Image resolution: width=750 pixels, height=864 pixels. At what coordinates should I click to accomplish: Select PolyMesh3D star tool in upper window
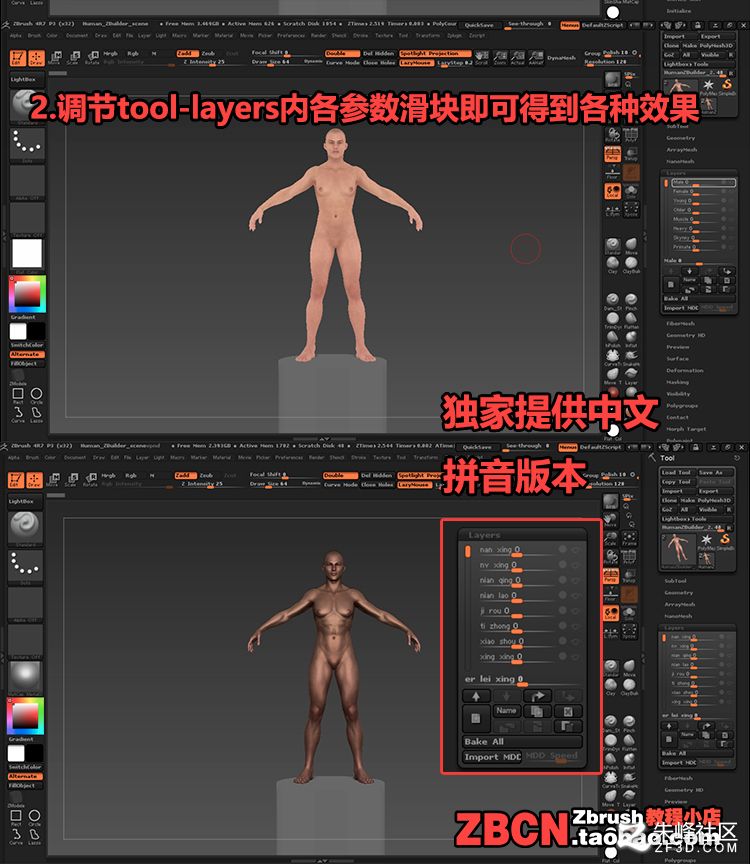(x=708, y=87)
